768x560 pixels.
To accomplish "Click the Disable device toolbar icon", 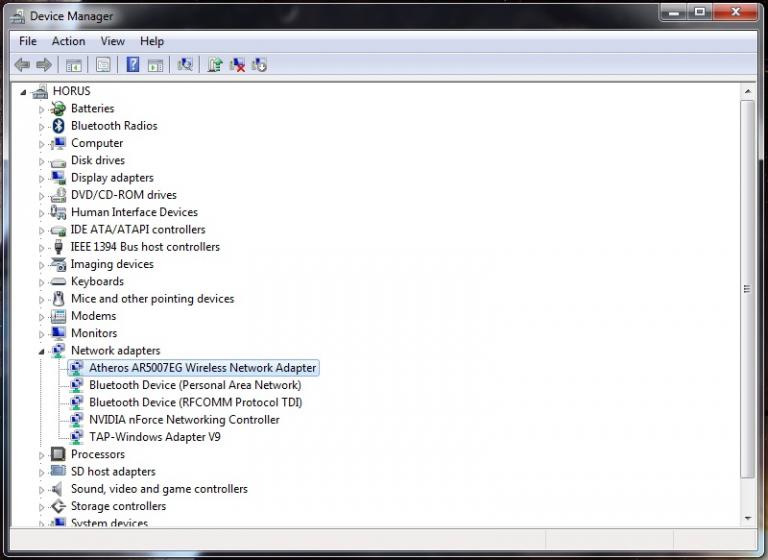I will (x=260, y=65).
